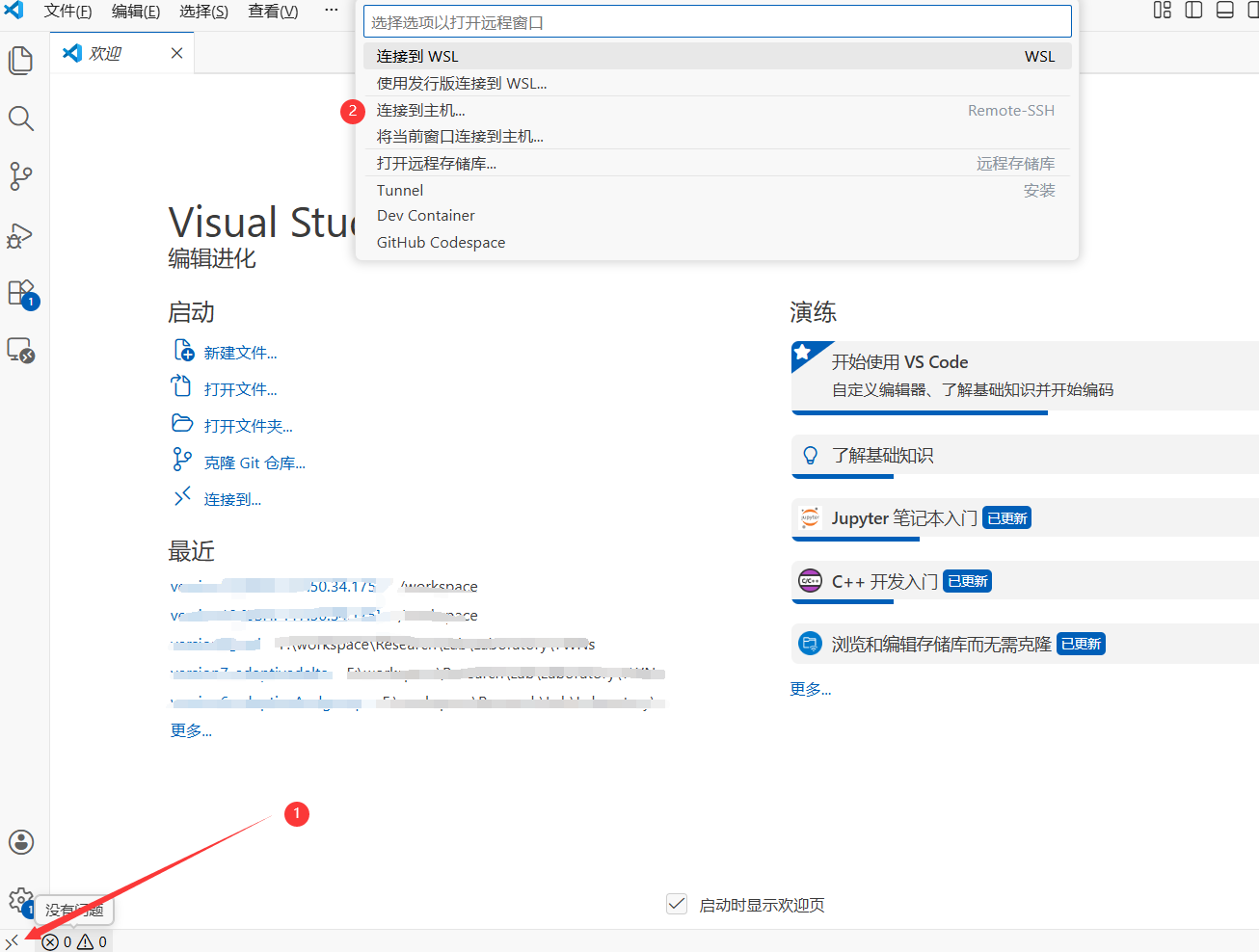Open the 了解基础知识 walkthrough

click(1025, 456)
